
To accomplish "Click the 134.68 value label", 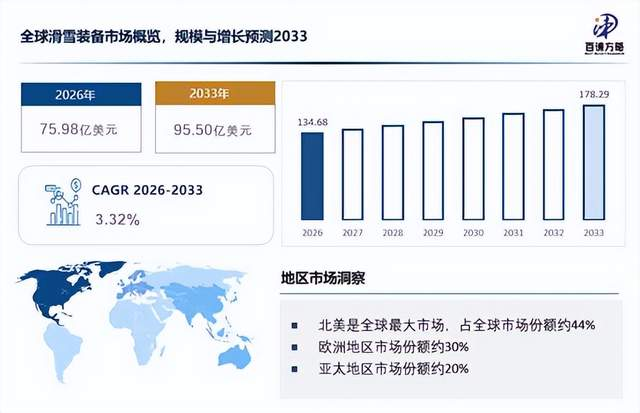I will point(312,122).
